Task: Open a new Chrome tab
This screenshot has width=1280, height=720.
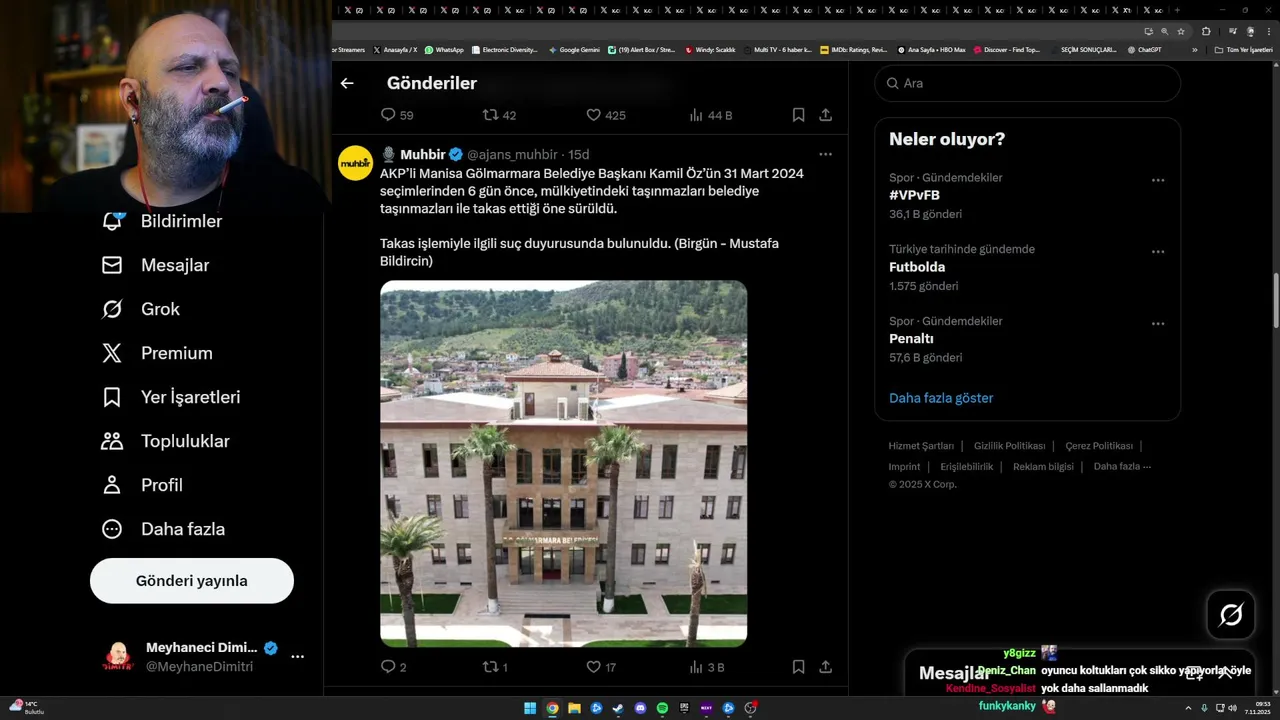Action: tap(1177, 10)
